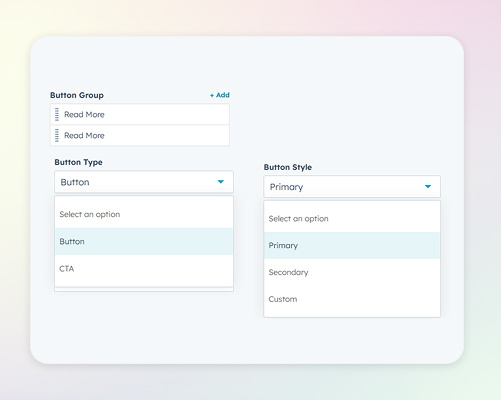Select the Custom style option
Viewport: 501px width, 400px height.
coord(352,299)
